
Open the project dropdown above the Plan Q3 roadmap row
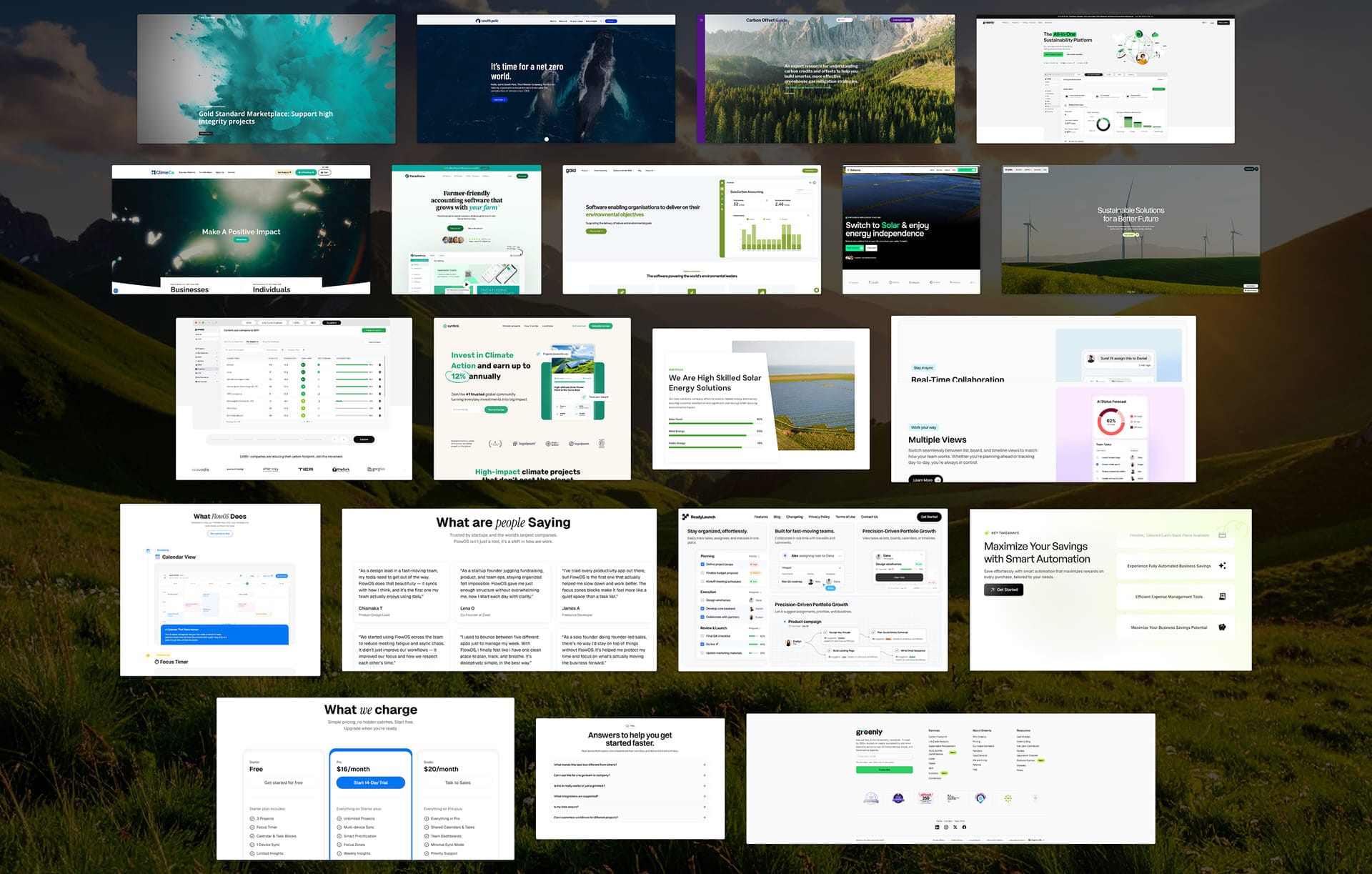tap(812, 567)
